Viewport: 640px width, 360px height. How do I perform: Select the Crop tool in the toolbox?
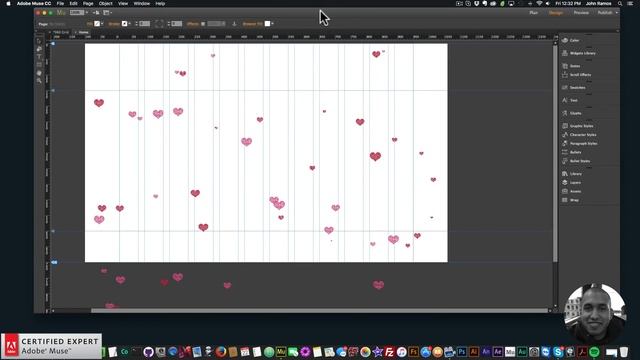[x=39, y=49]
